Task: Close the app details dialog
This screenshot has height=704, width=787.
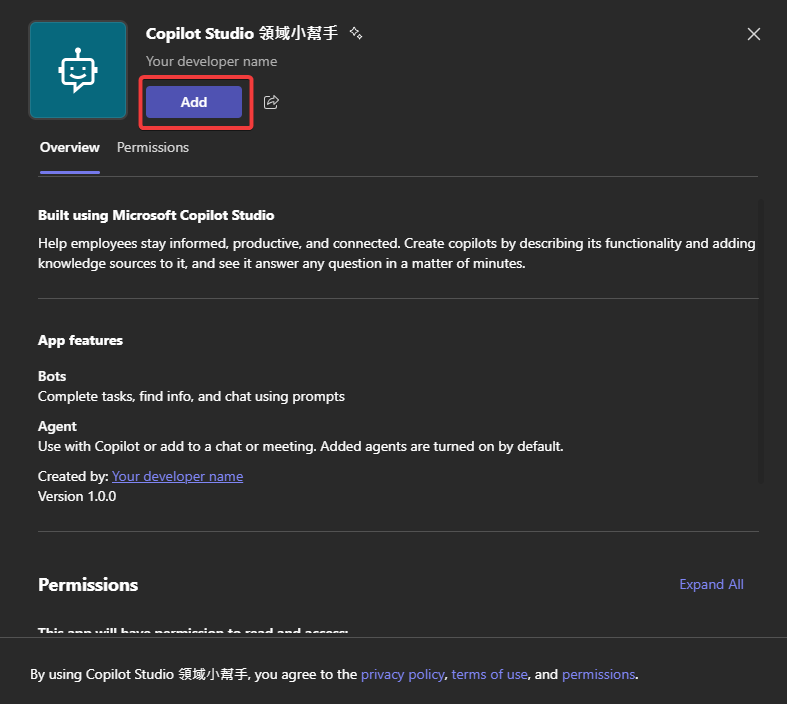Action: (x=753, y=34)
